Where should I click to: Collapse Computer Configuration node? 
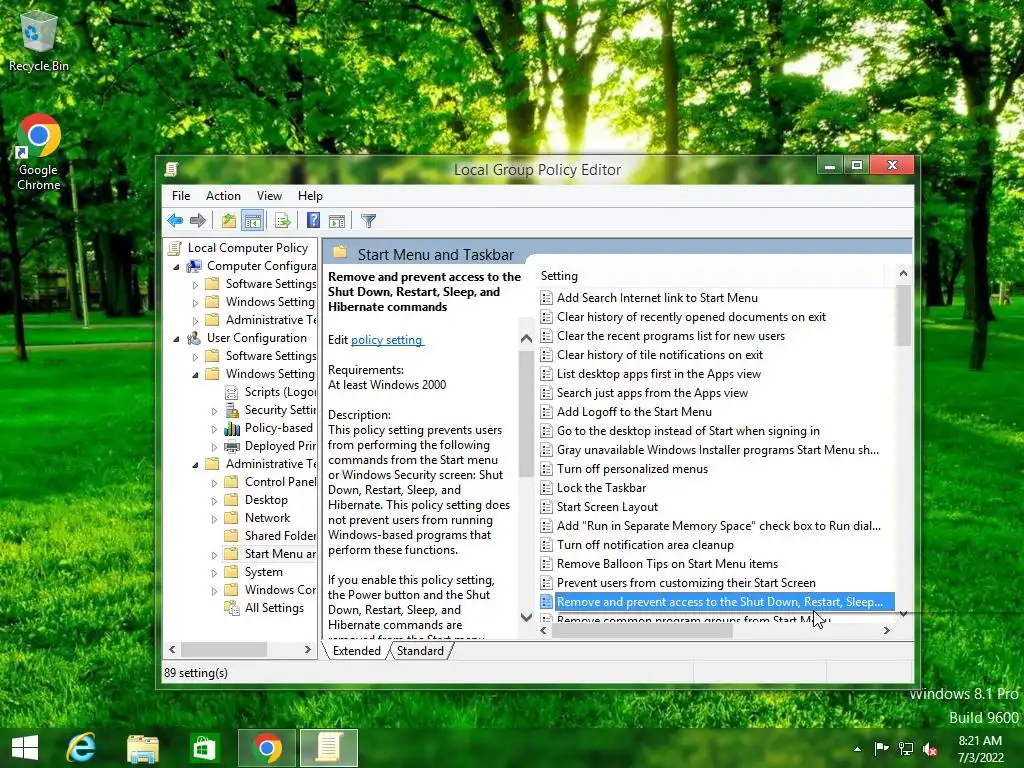[176, 267]
